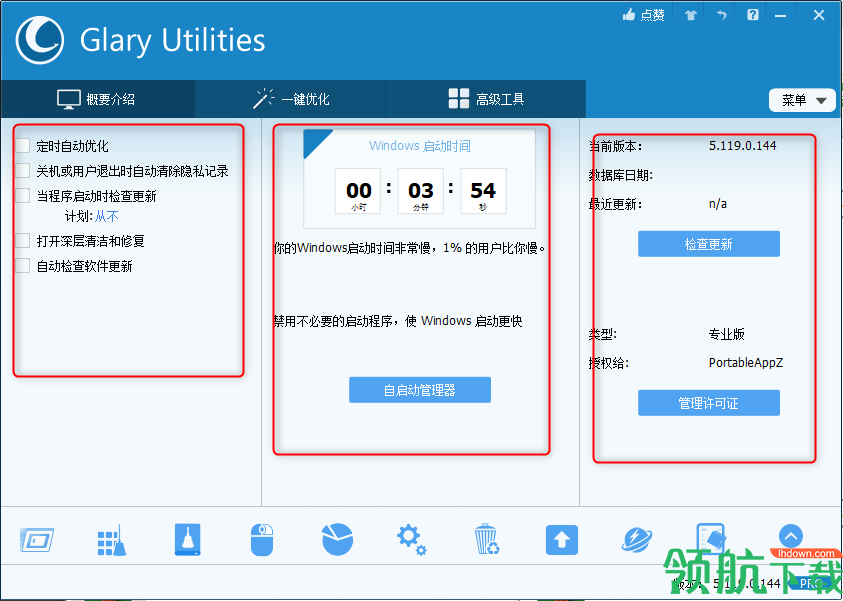
Task: Toggle 关机或用户退出时自动清除隐私记录 checkbox
Action: point(23,171)
